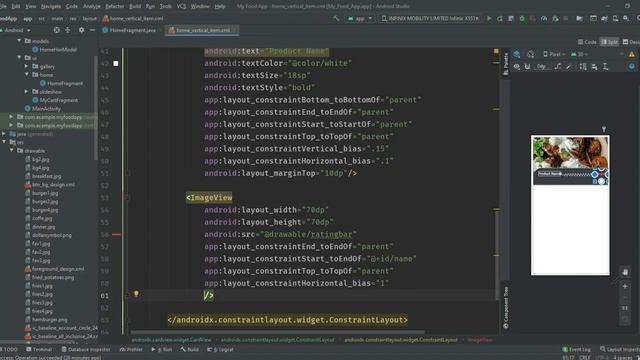
Task: Click the design surface layers icon
Action: click(517, 54)
